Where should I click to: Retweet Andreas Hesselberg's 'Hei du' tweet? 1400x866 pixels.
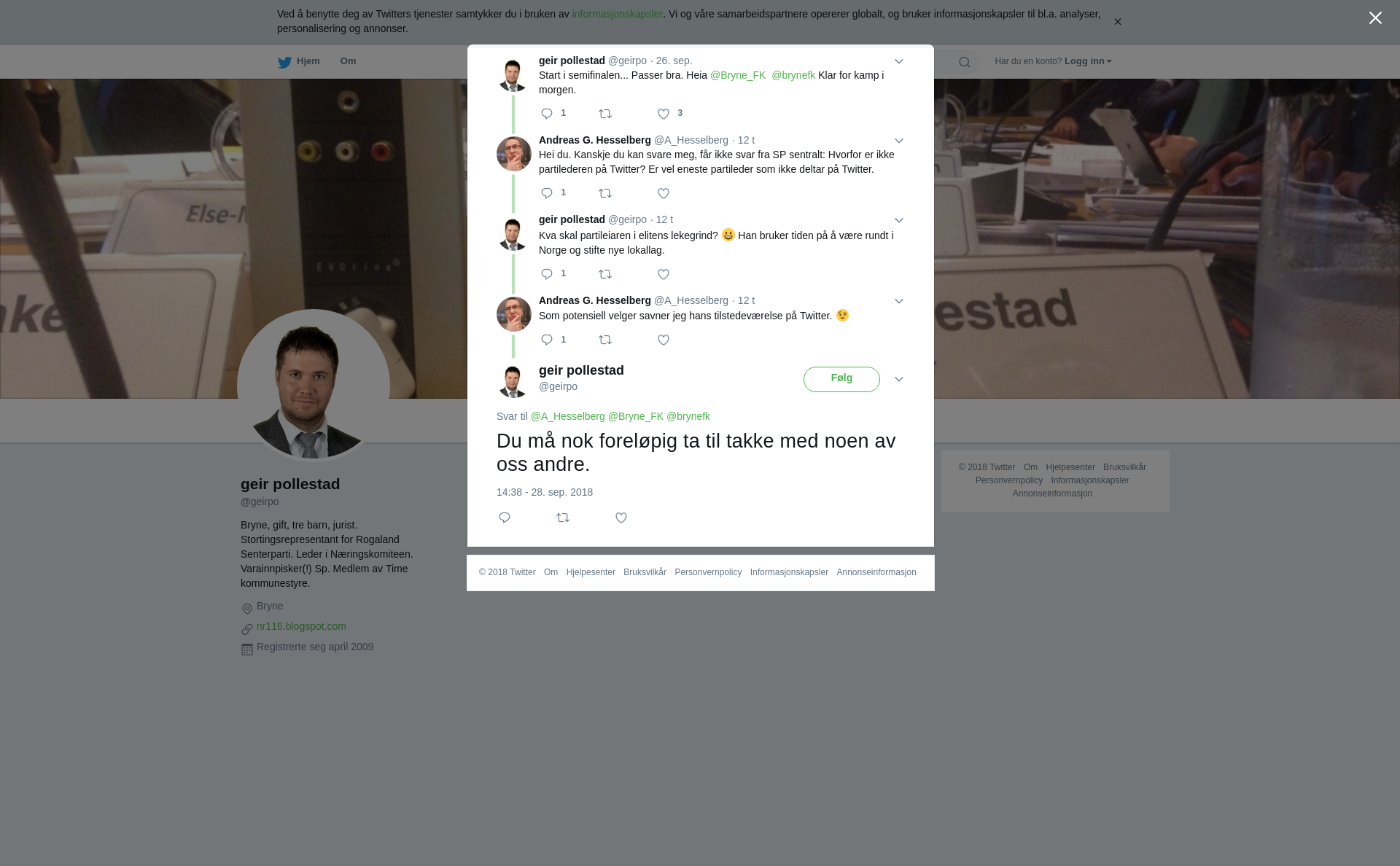coord(605,193)
